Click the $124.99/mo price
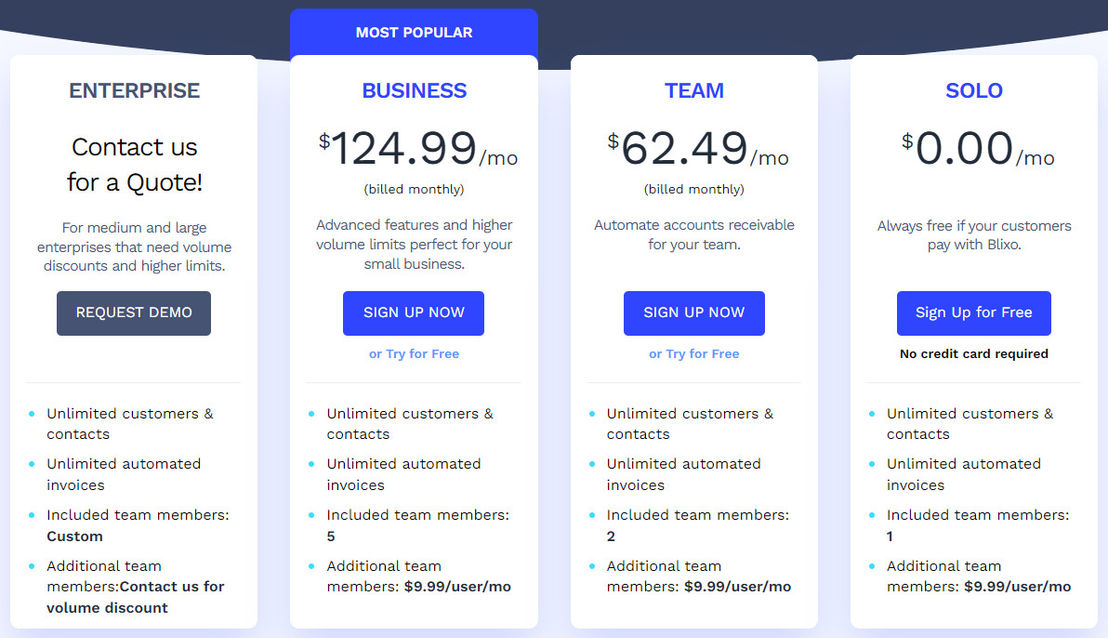Image resolution: width=1108 pixels, height=638 pixels. click(418, 149)
